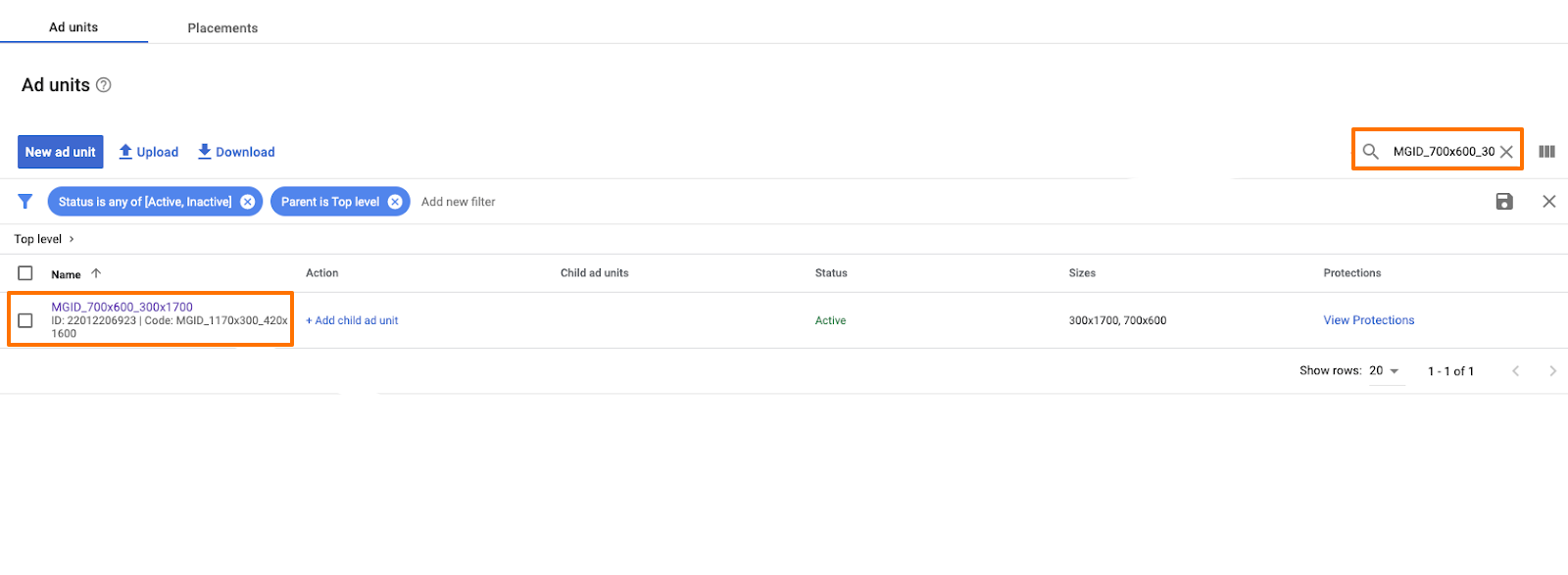Viewport: 1568px width, 575px height.
Task: Switch to the Placements tab
Action: [222, 27]
